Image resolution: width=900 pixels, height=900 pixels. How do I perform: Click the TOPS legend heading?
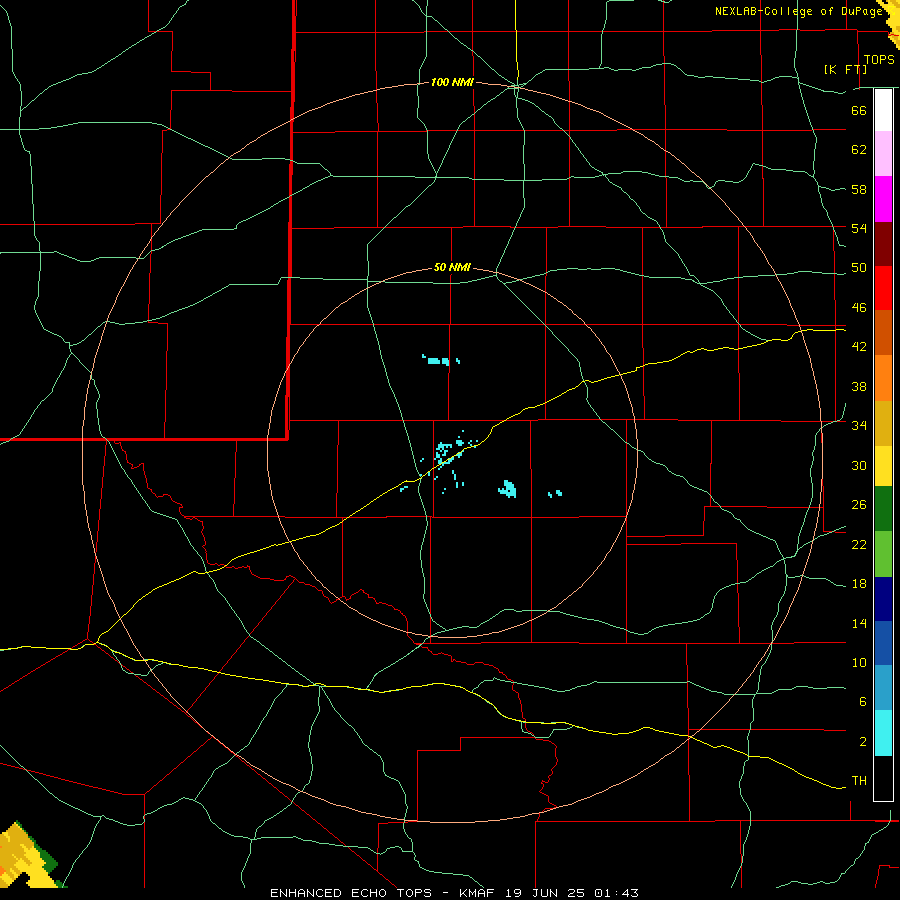879,59
